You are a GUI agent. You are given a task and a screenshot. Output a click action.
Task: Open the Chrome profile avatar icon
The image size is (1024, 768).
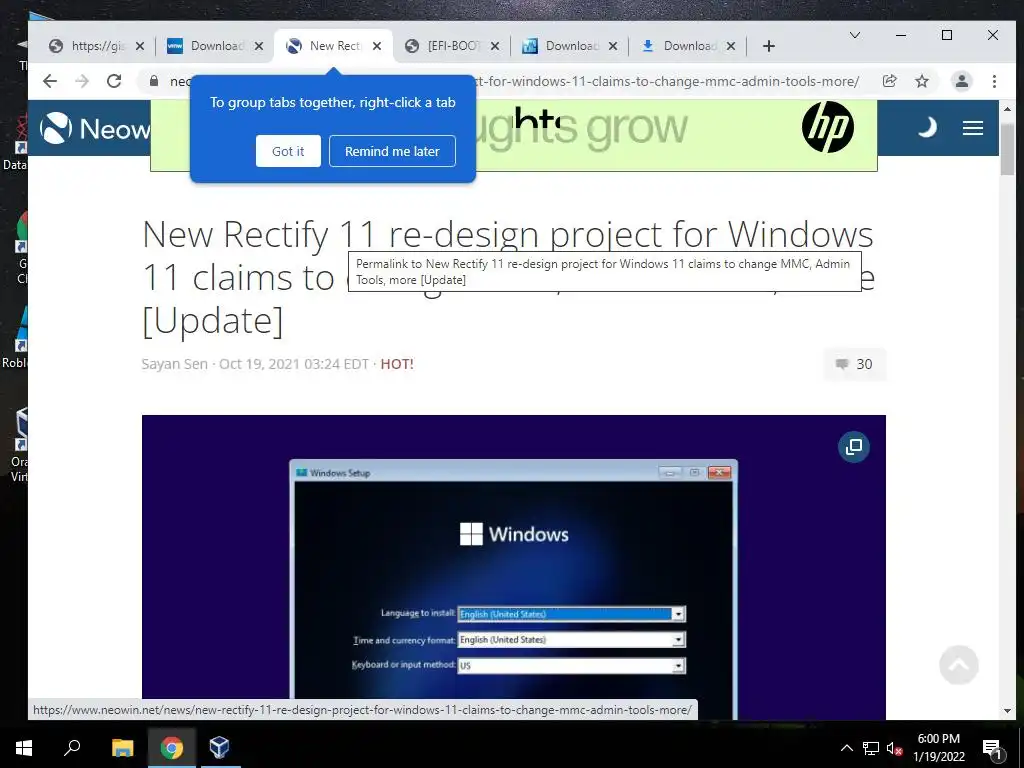tap(962, 81)
